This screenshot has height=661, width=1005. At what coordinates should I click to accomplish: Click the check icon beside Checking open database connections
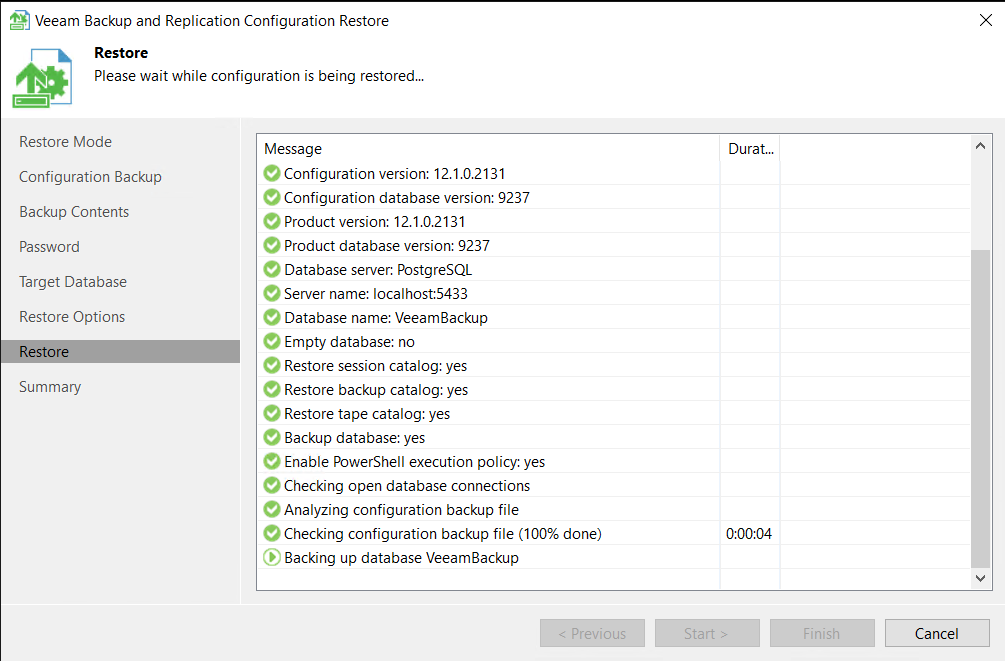click(272, 486)
